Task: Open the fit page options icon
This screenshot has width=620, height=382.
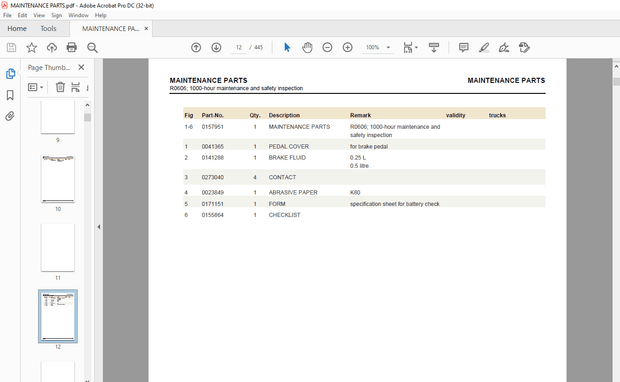Action: coord(410,47)
